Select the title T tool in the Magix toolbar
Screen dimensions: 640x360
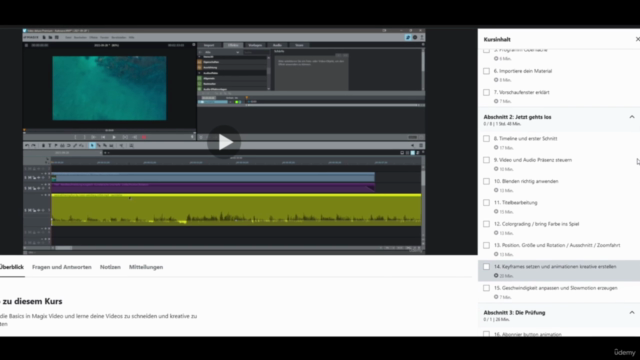[x=50, y=145]
